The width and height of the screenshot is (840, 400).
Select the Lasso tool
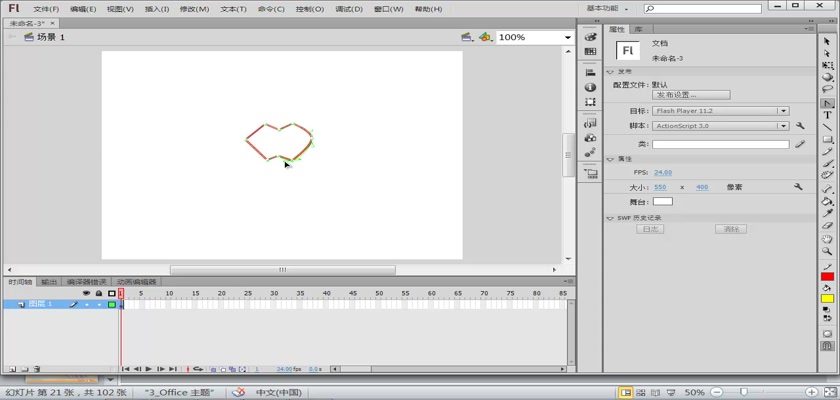point(827,89)
